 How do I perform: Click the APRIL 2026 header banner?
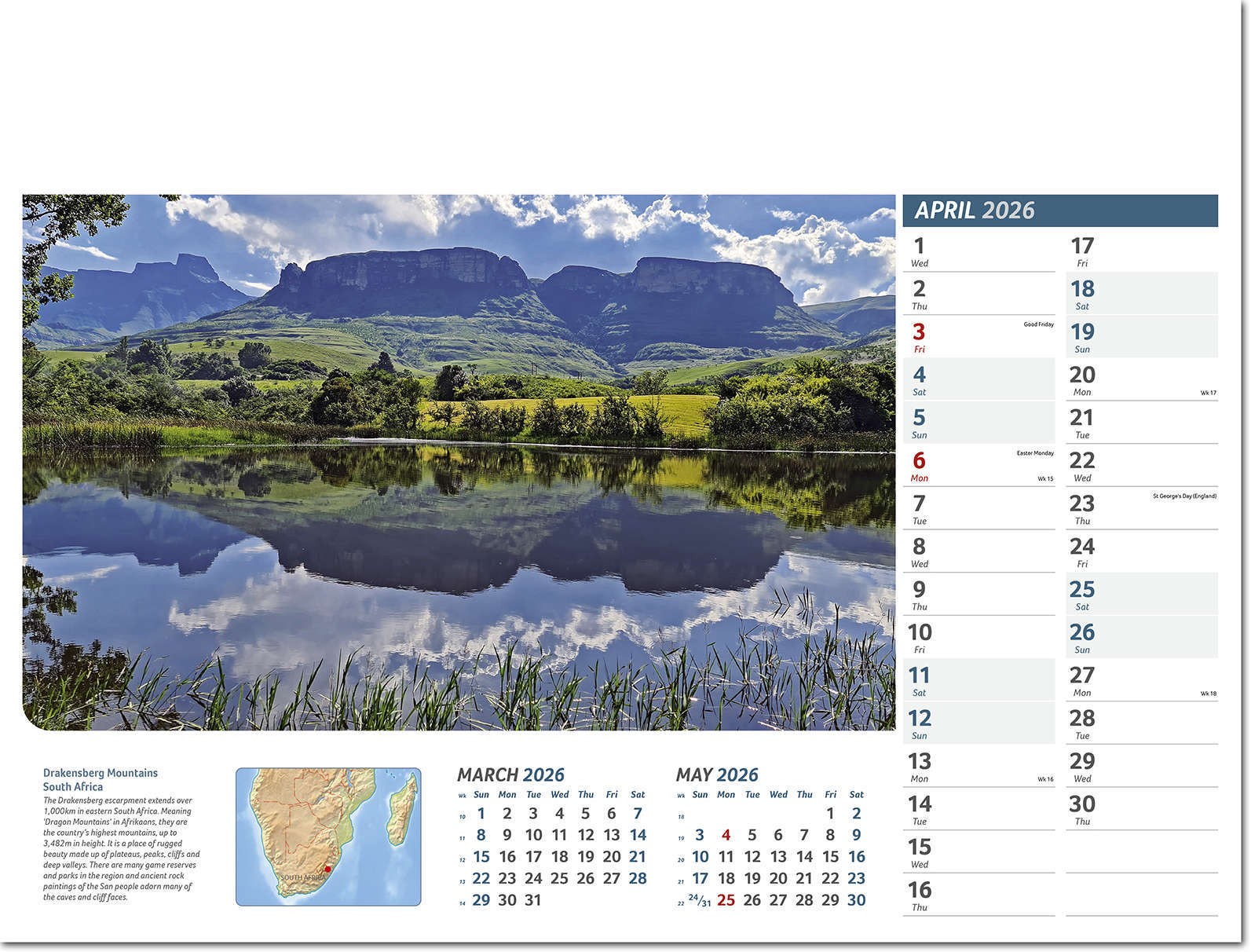tap(1059, 211)
